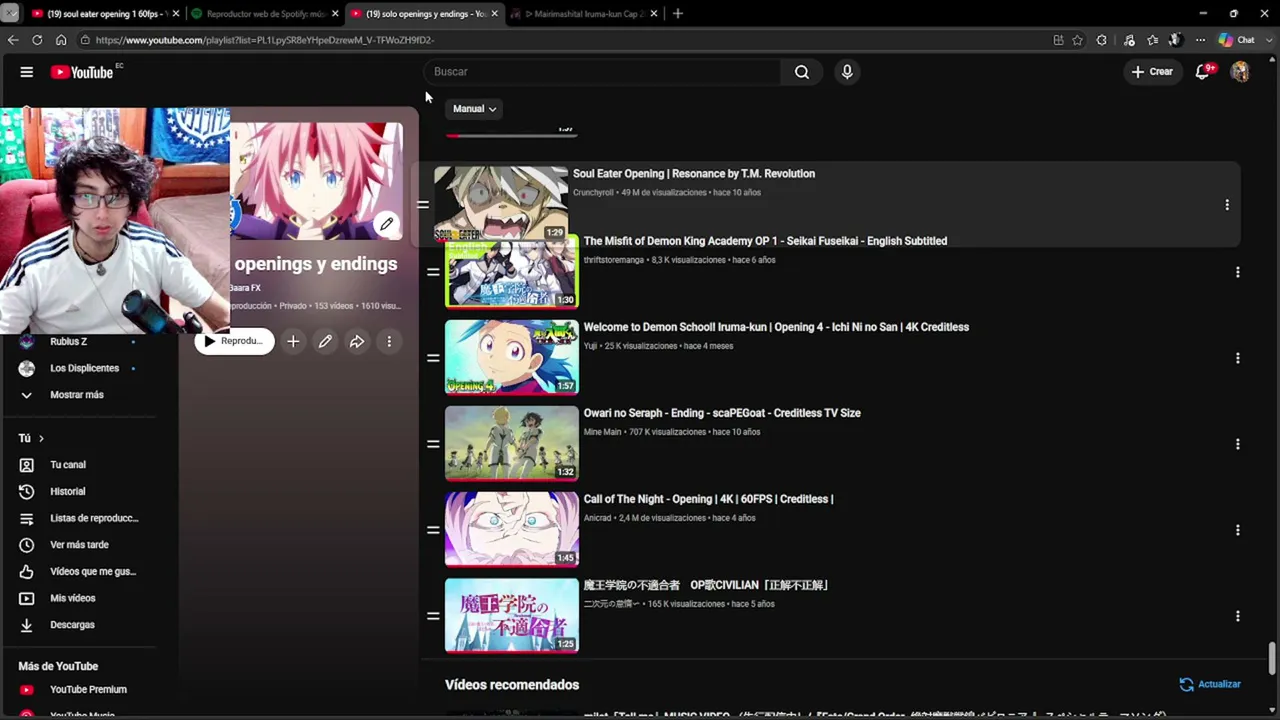Screen dimensions: 1280x720
Task: Open the playlist's more options menu
Action: click(389, 341)
